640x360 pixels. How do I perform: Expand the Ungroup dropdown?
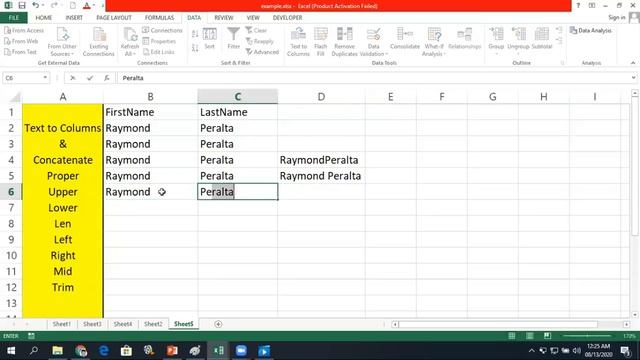click(x=518, y=53)
